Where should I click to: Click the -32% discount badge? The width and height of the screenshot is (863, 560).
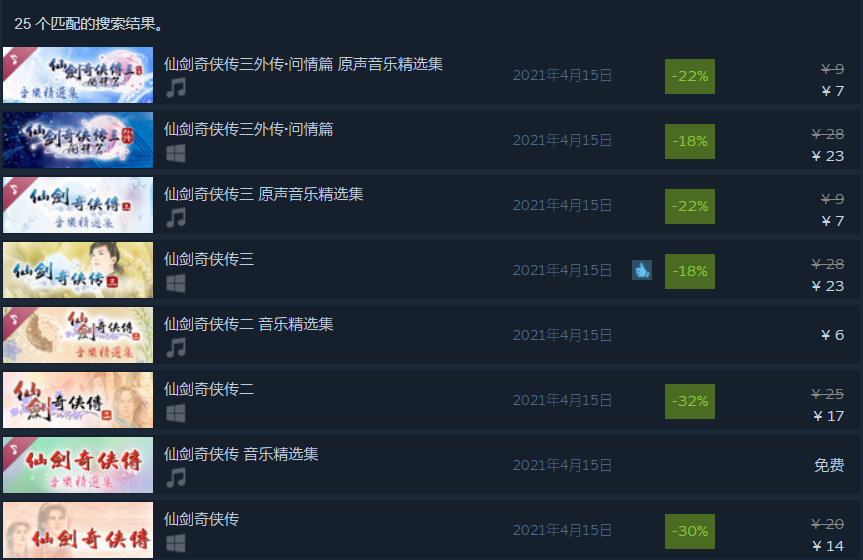pos(690,401)
